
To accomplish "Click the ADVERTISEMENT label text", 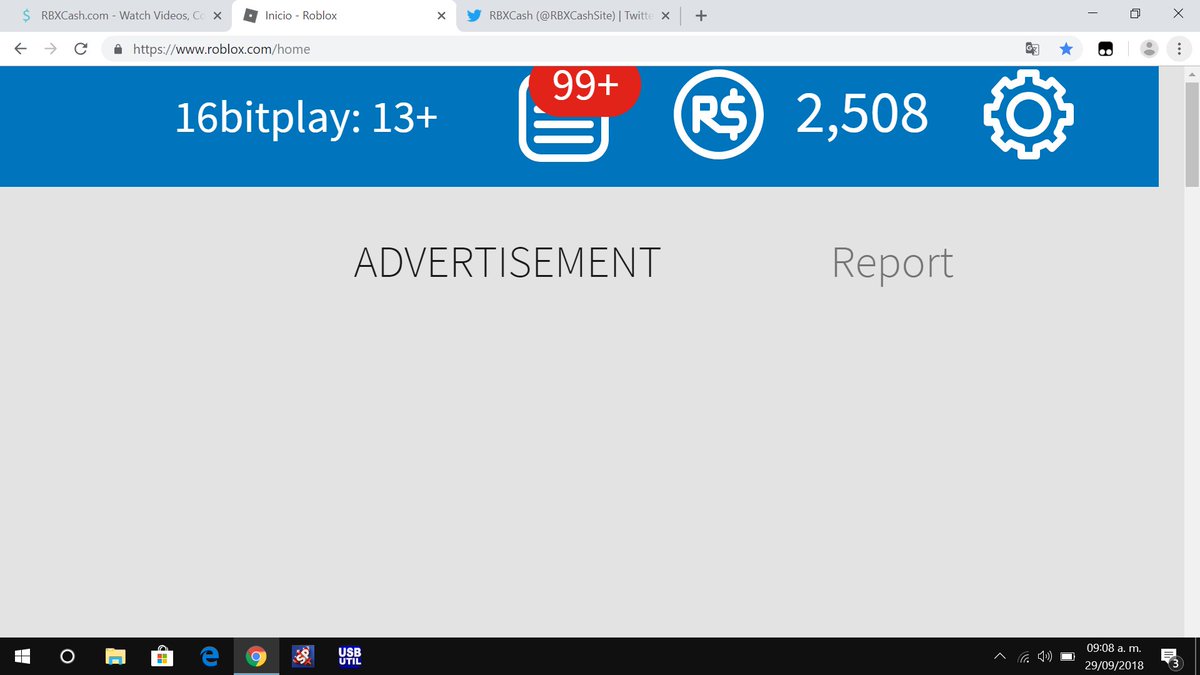I will pos(507,262).
